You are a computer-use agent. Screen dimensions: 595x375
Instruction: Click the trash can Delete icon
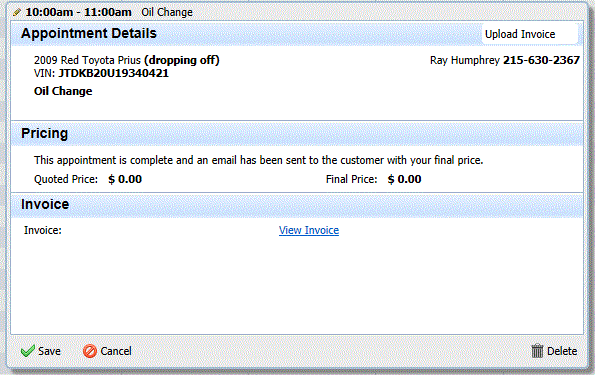pyautogui.click(x=537, y=351)
